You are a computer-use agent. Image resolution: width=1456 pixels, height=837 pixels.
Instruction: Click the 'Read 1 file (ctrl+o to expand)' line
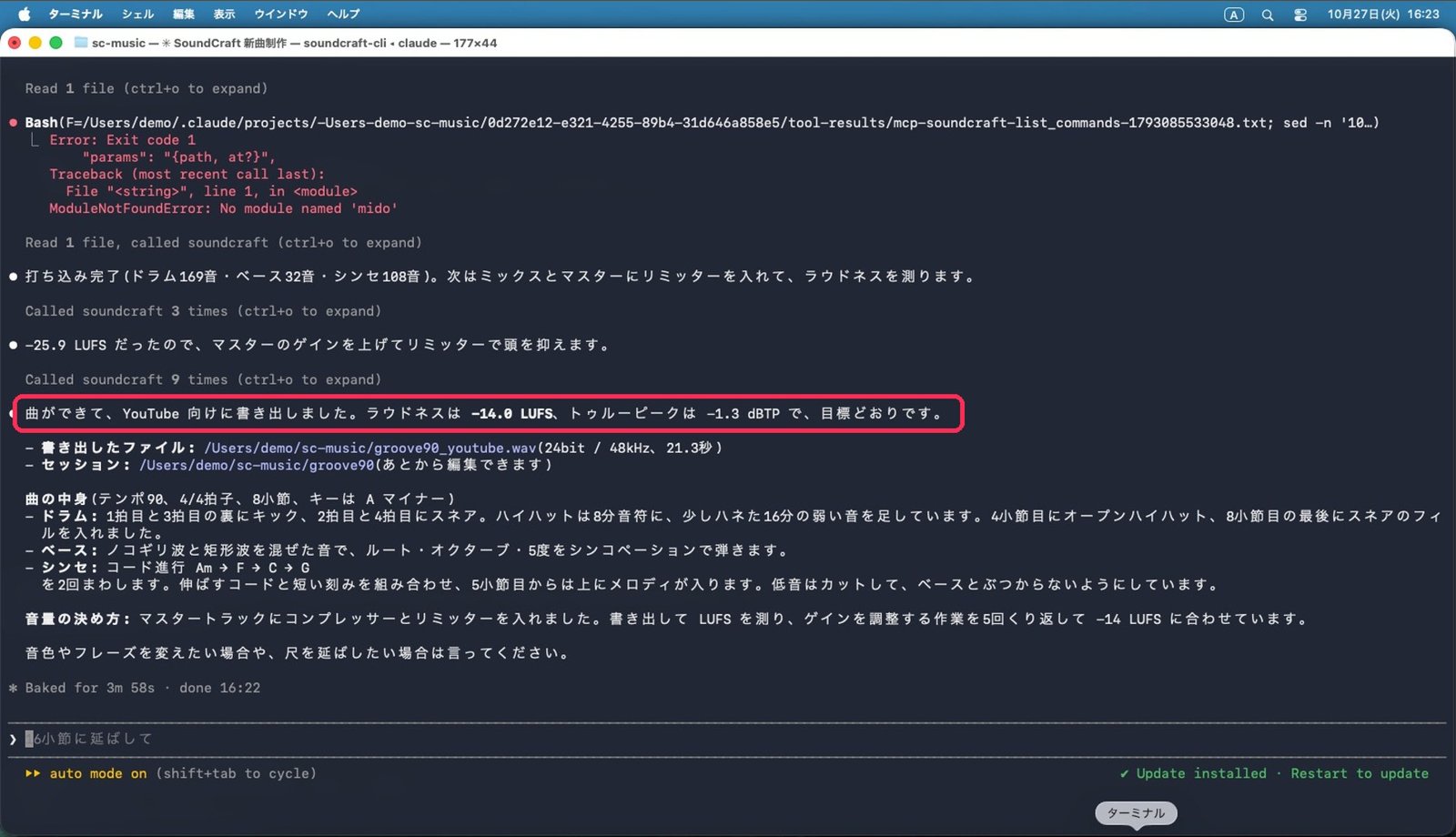point(147,88)
